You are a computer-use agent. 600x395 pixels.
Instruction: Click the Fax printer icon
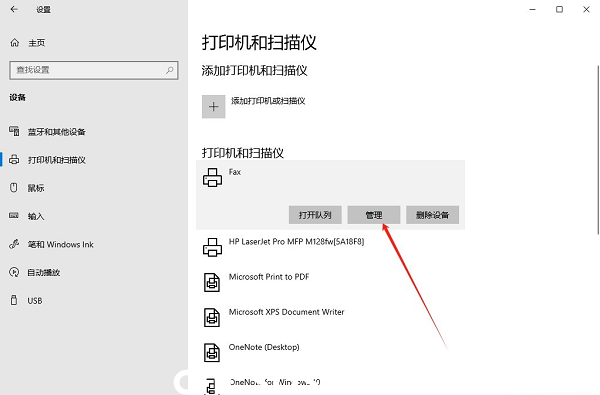[x=212, y=178]
